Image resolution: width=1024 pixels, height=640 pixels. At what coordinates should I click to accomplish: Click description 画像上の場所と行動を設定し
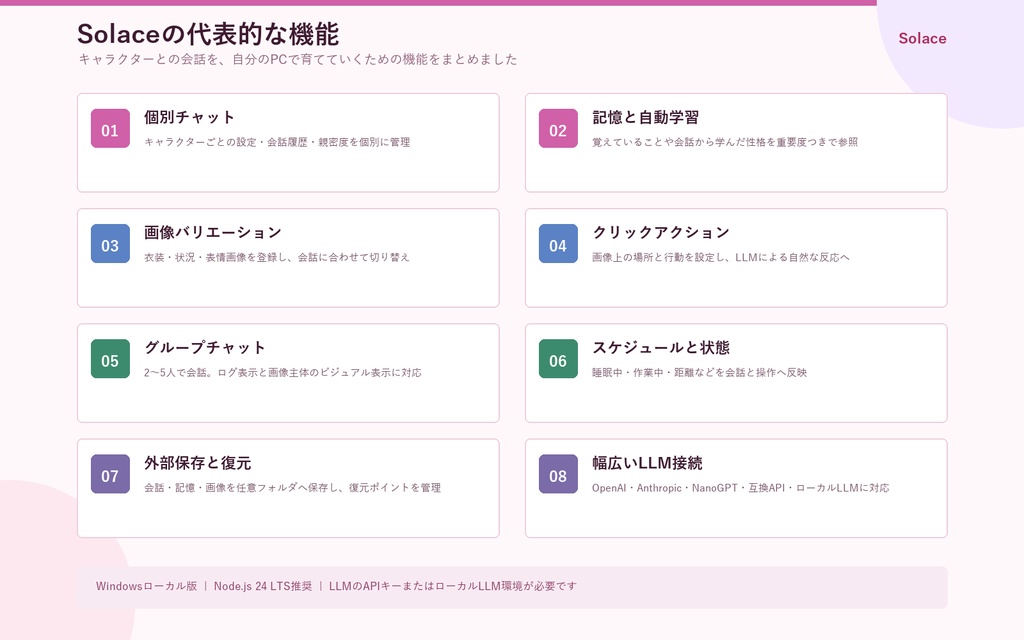721,257
